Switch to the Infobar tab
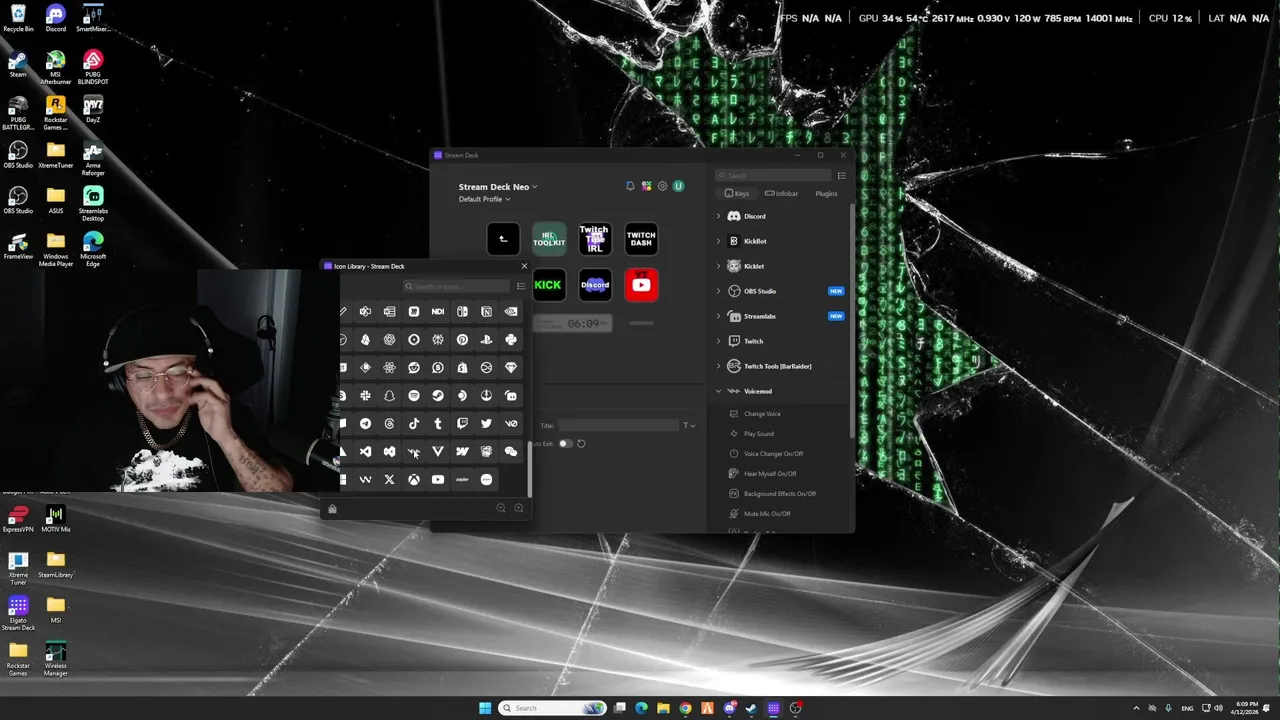 coord(782,193)
